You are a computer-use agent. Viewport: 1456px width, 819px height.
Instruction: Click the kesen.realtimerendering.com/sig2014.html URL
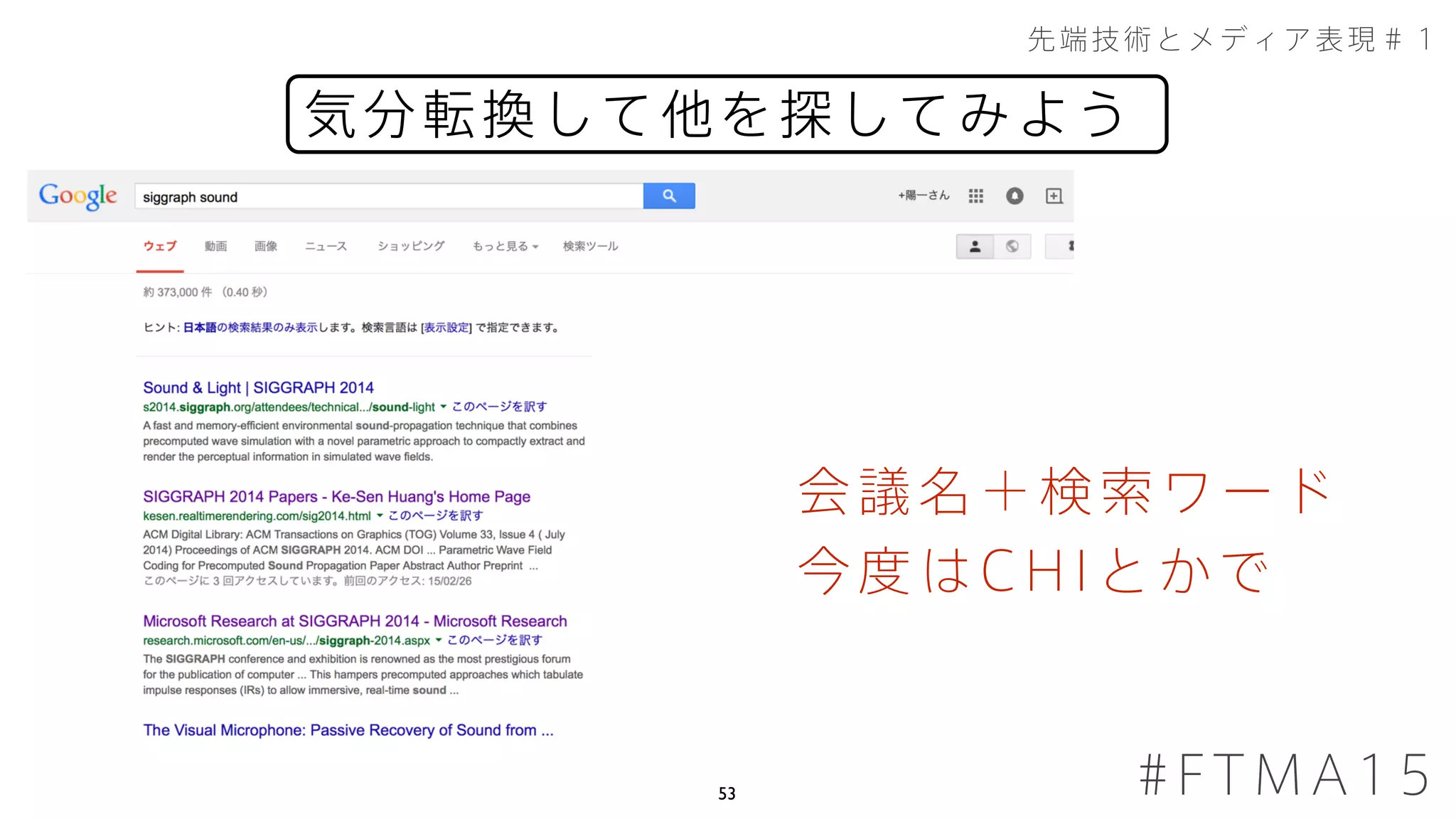[257, 515]
